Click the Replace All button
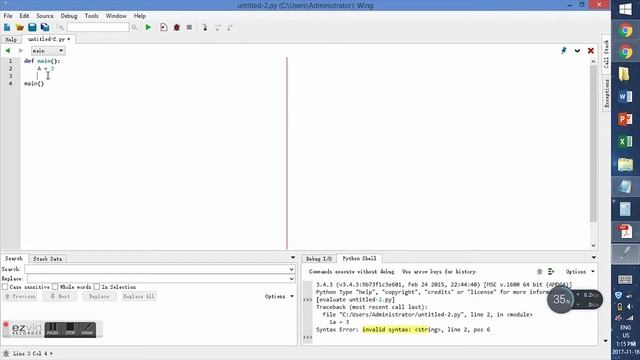640x360 pixels. 139,296
